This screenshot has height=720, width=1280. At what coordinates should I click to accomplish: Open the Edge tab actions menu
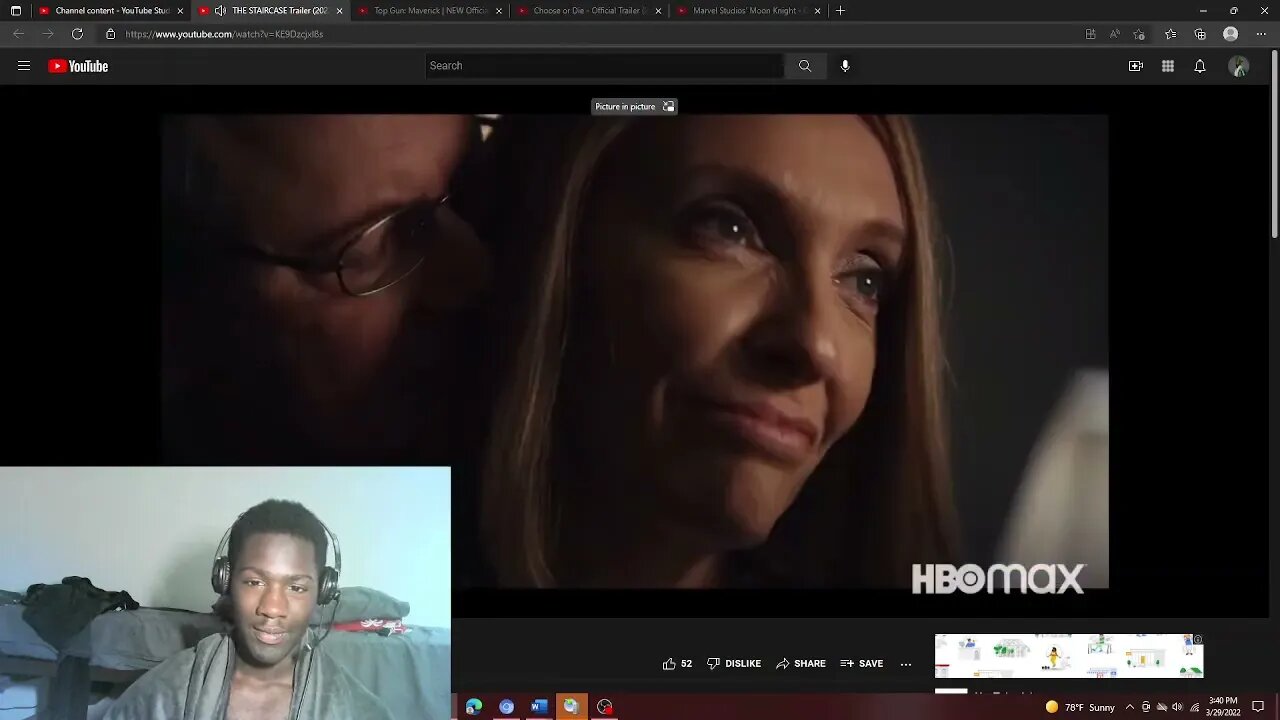(15, 11)
